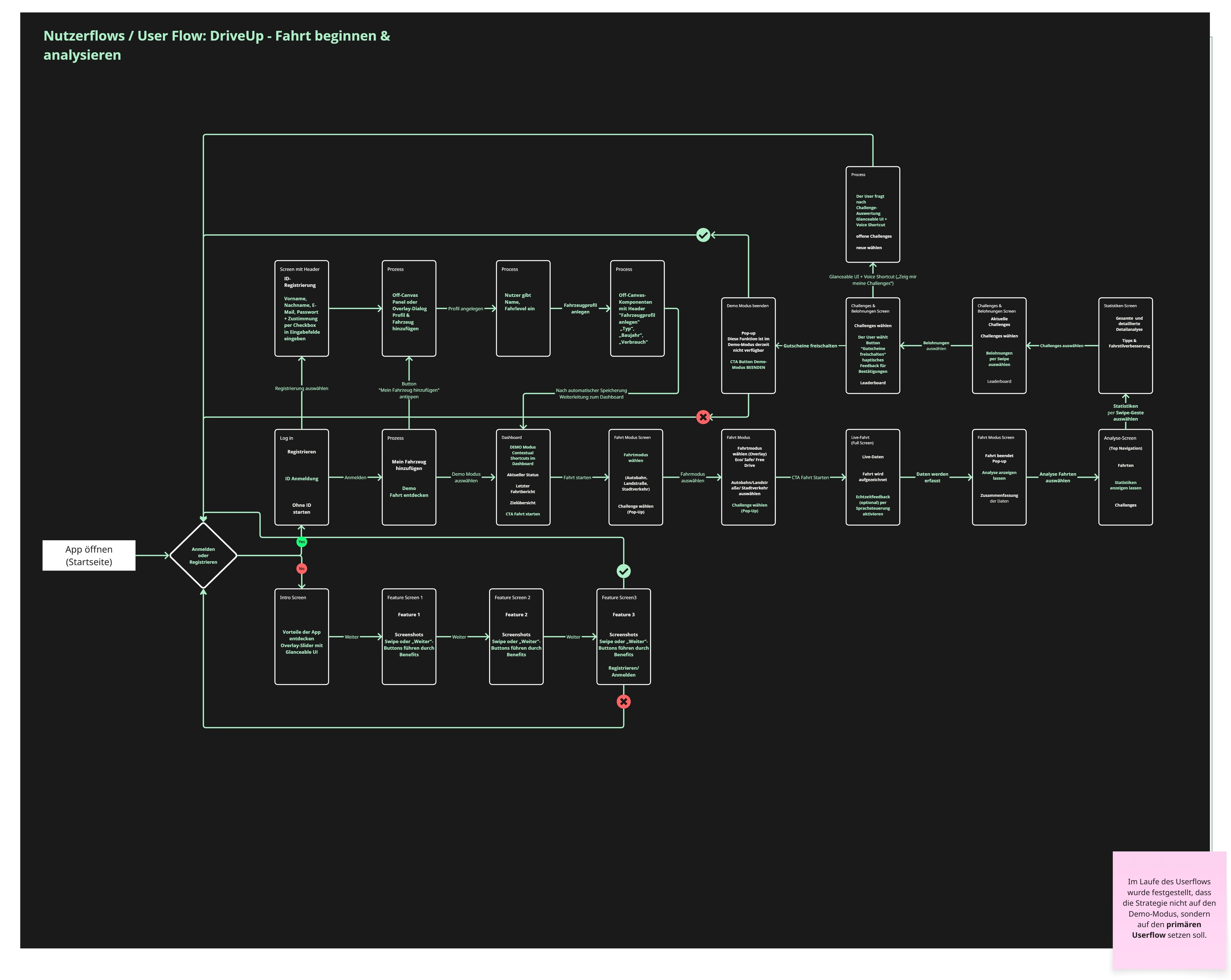
Task: Select the green 'Yes' marker dot
Action: (x=301, y=542)
